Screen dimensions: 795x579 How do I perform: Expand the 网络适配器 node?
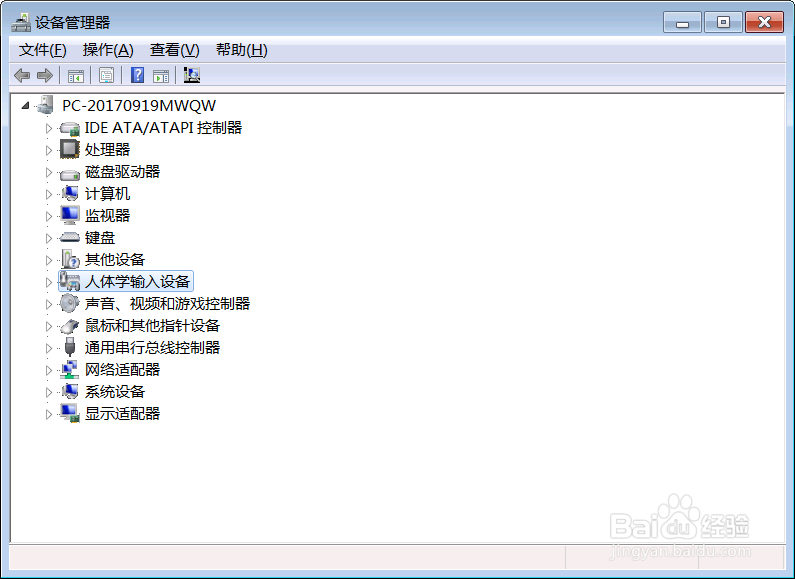(x=49, y=370)
